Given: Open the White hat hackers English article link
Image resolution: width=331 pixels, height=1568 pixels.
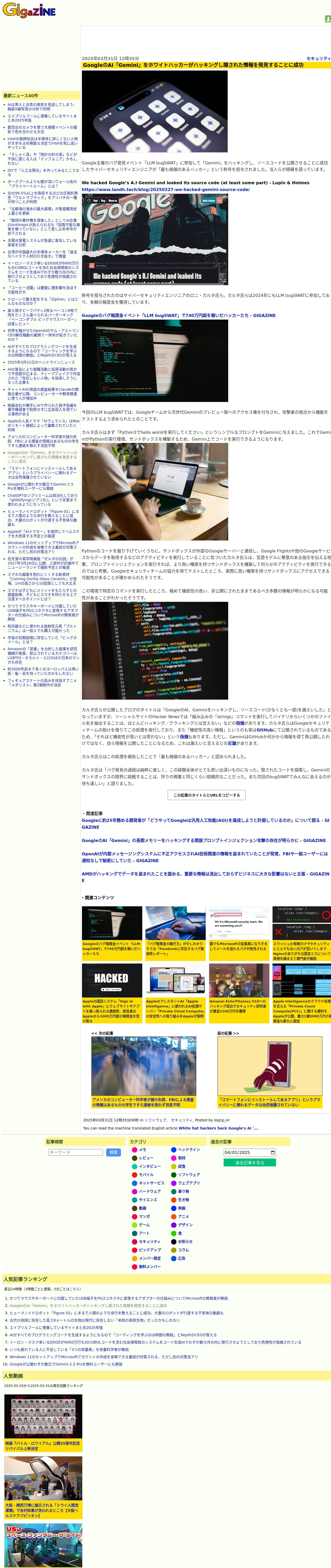Looking at the screenshot, I should (218, 1128).
